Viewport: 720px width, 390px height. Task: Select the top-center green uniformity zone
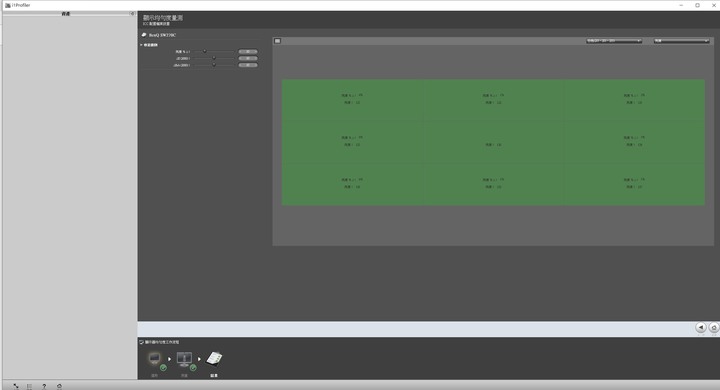pos(493,100)
